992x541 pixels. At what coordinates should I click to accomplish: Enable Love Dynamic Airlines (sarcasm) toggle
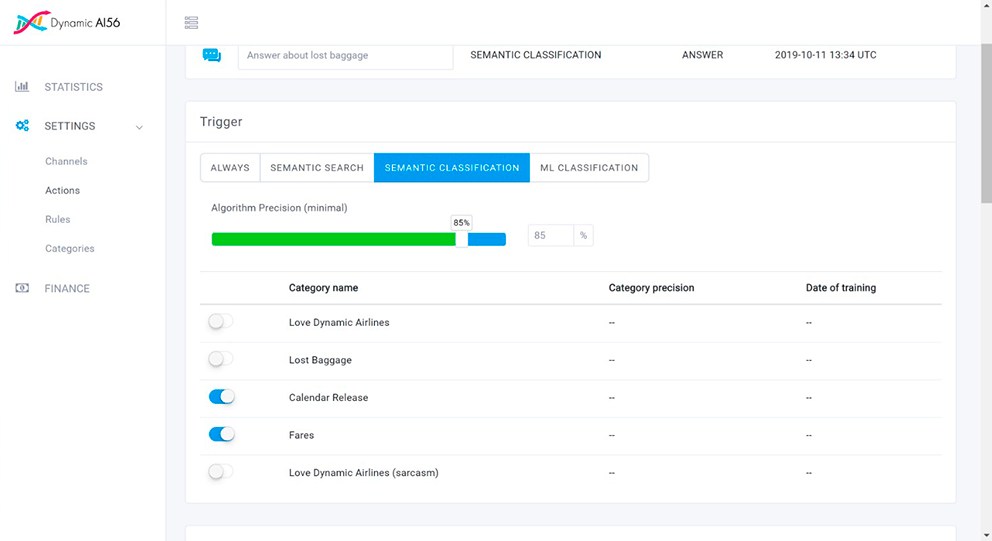point(221,472)
